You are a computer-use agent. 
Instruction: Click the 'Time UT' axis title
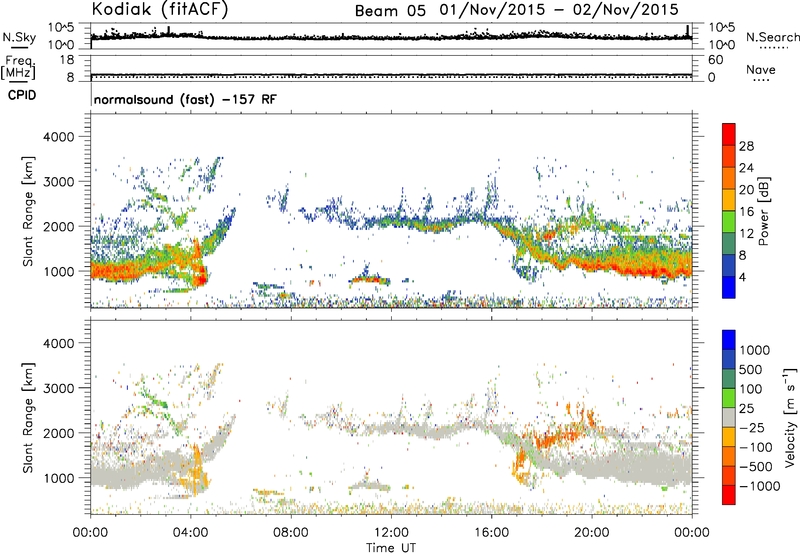click(391, 548)
